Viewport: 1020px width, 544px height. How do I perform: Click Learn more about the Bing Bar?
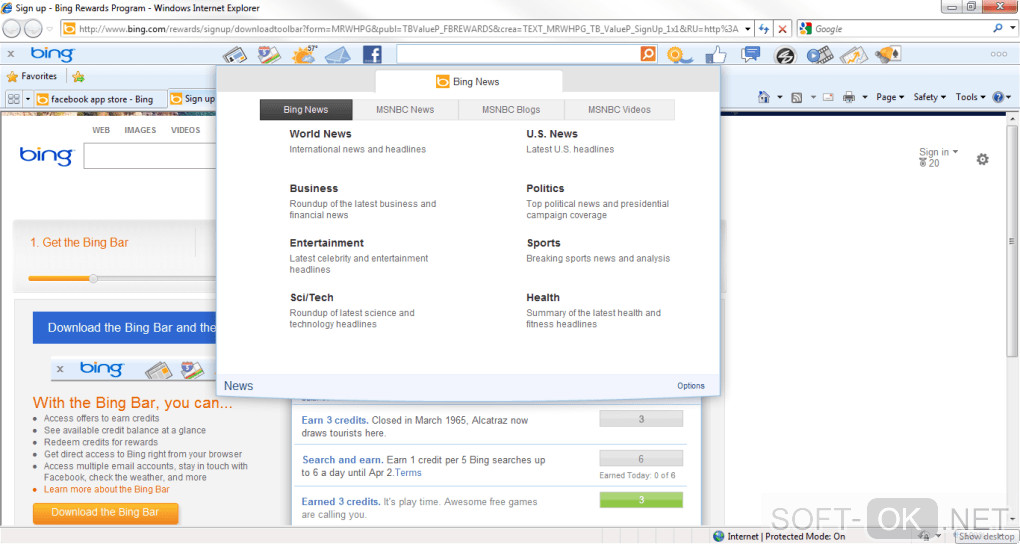pyautogui.click(x=107, y=489)
